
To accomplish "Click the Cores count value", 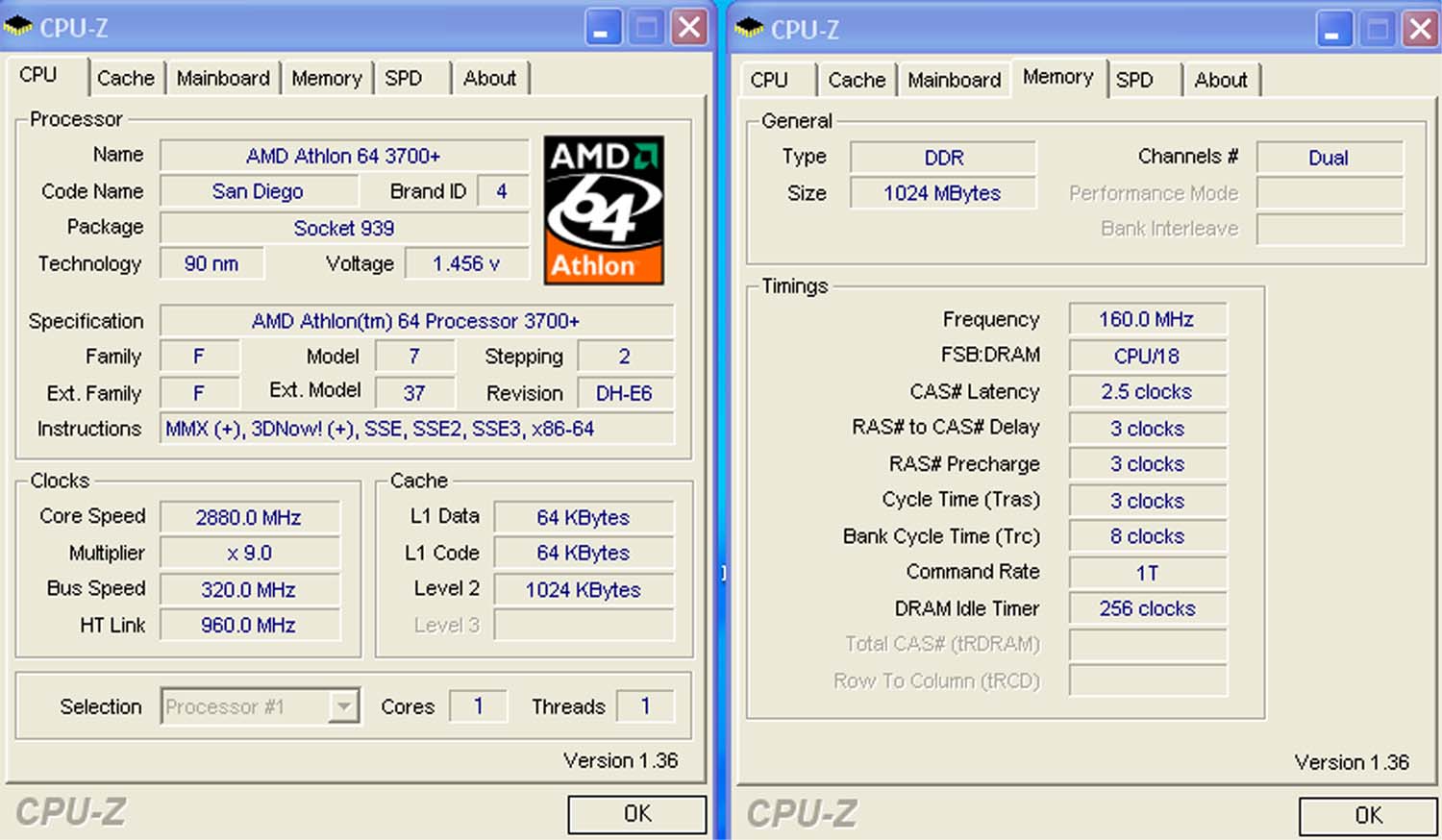I will (478, 707).
